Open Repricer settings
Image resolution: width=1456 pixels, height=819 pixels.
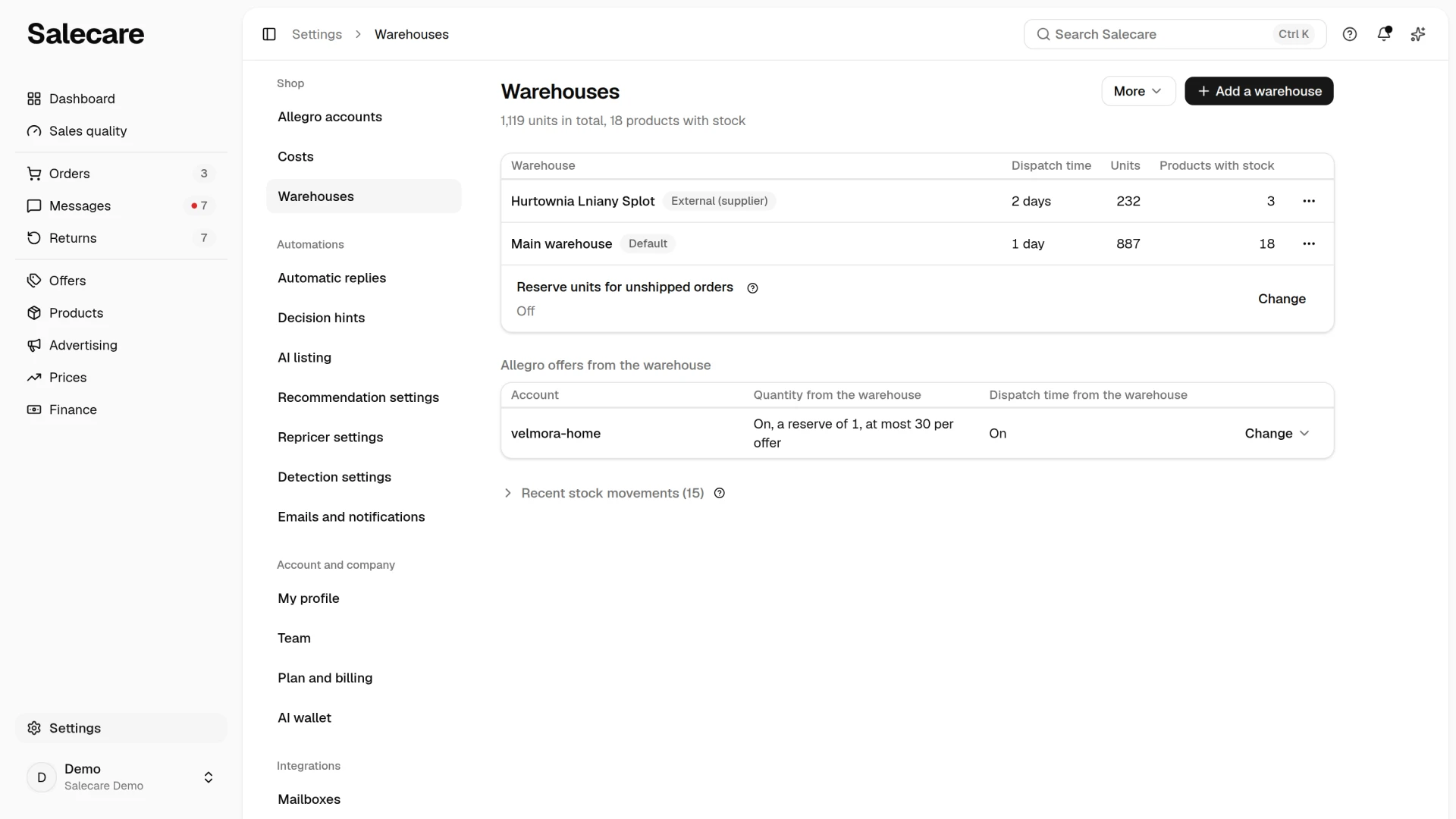pos(364,438)
